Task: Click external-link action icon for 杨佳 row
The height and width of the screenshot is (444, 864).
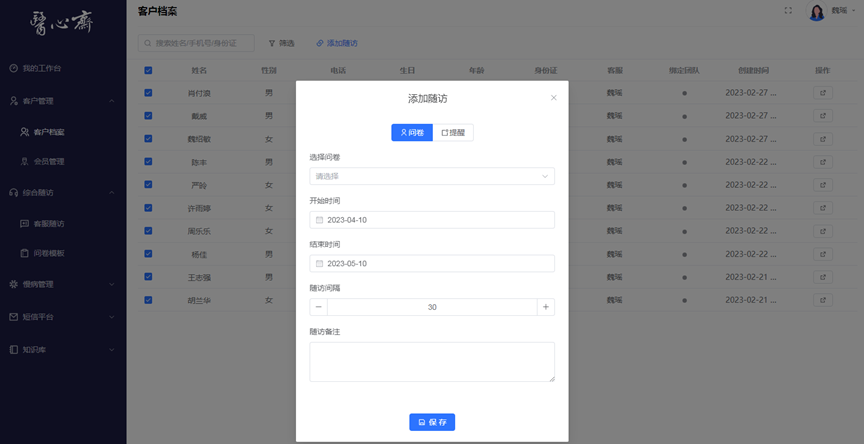Action: [x=823, y=254]
